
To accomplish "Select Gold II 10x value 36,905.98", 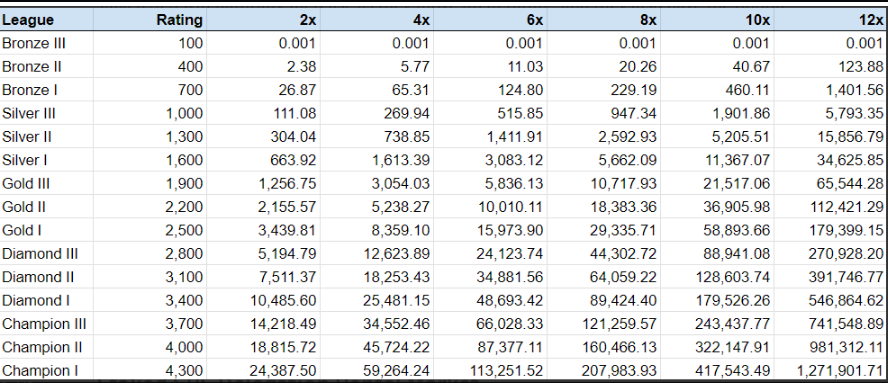I will point(717,207).
